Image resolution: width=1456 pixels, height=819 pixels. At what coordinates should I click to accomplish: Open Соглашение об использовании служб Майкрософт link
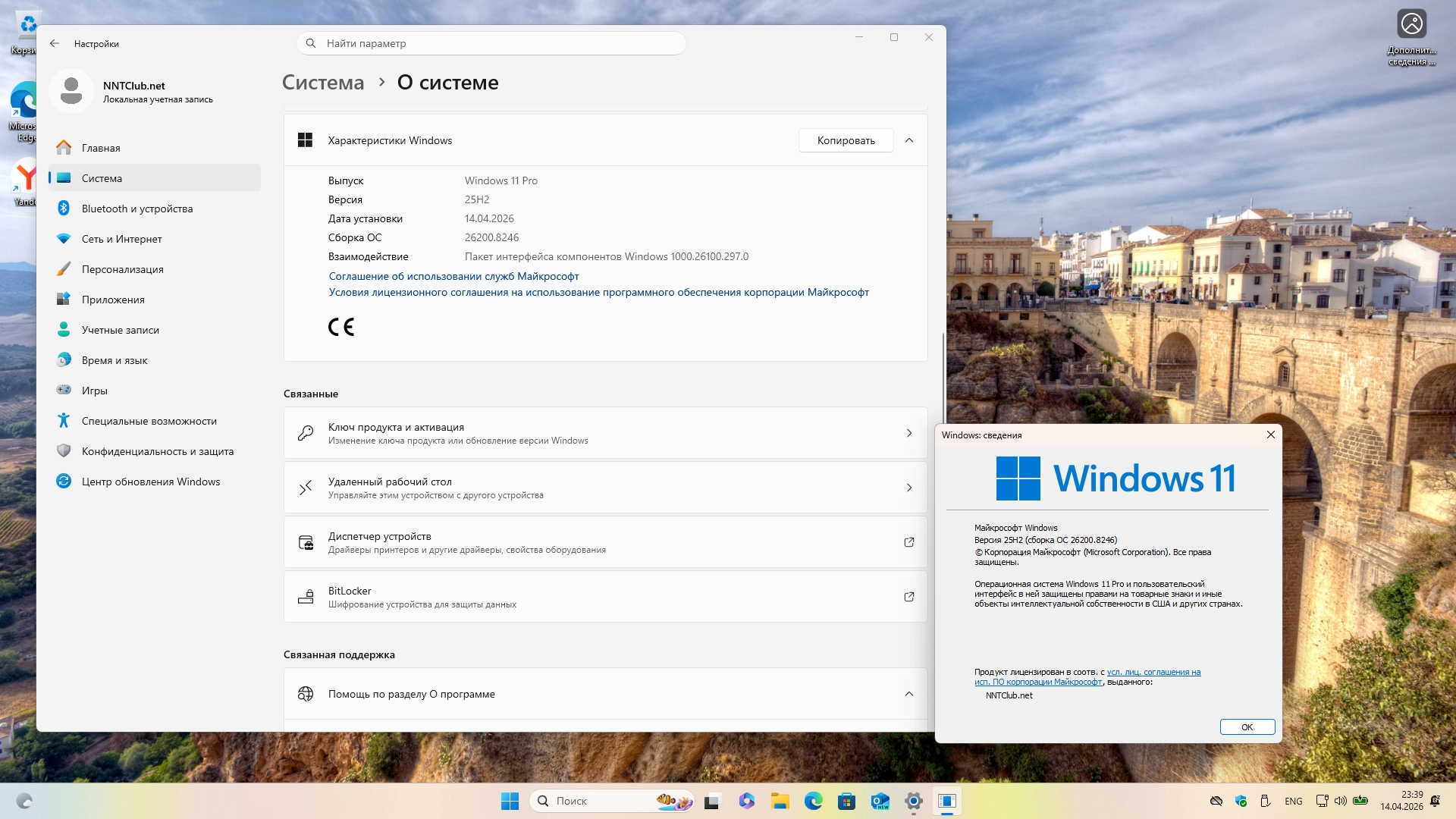pos(453,276)
